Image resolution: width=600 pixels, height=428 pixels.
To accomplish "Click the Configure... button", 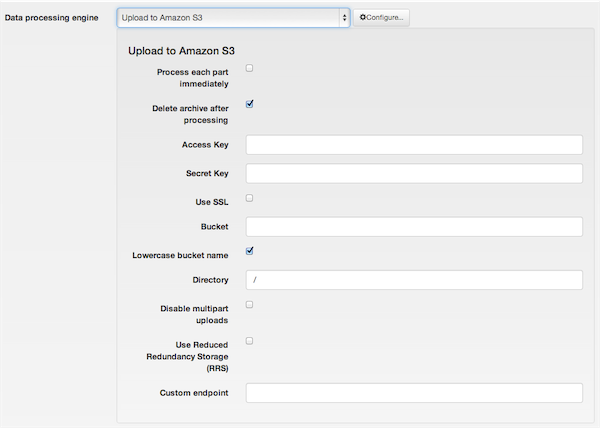I will point(381,18).
